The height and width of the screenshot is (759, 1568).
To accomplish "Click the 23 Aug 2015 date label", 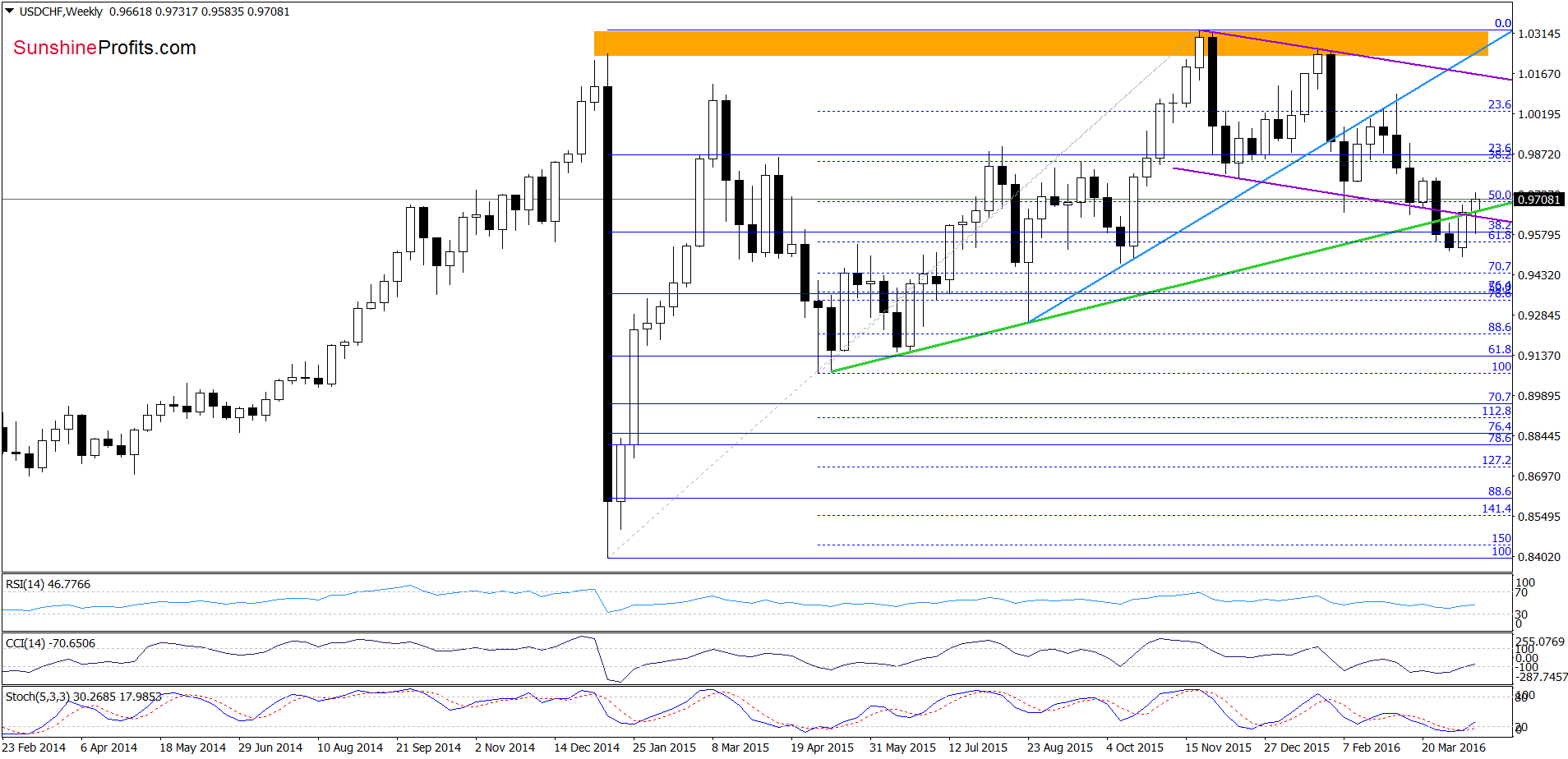I will click(x=1060, y=747).
